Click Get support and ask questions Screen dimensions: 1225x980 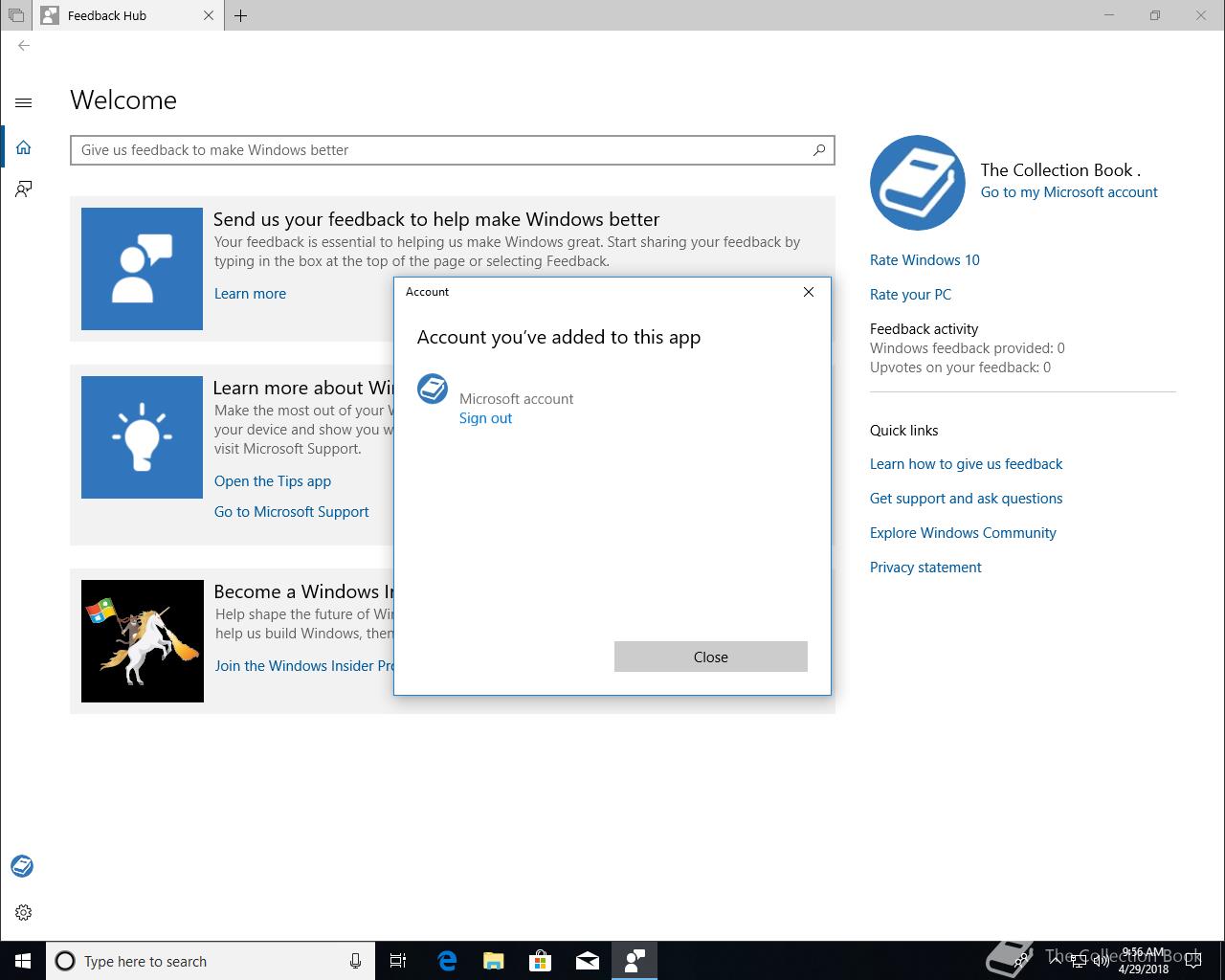(966, 499)
